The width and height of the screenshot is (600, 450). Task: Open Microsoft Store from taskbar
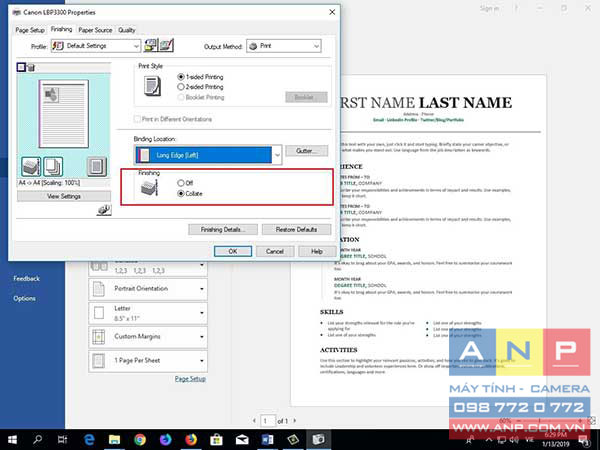tap(216, 440)
